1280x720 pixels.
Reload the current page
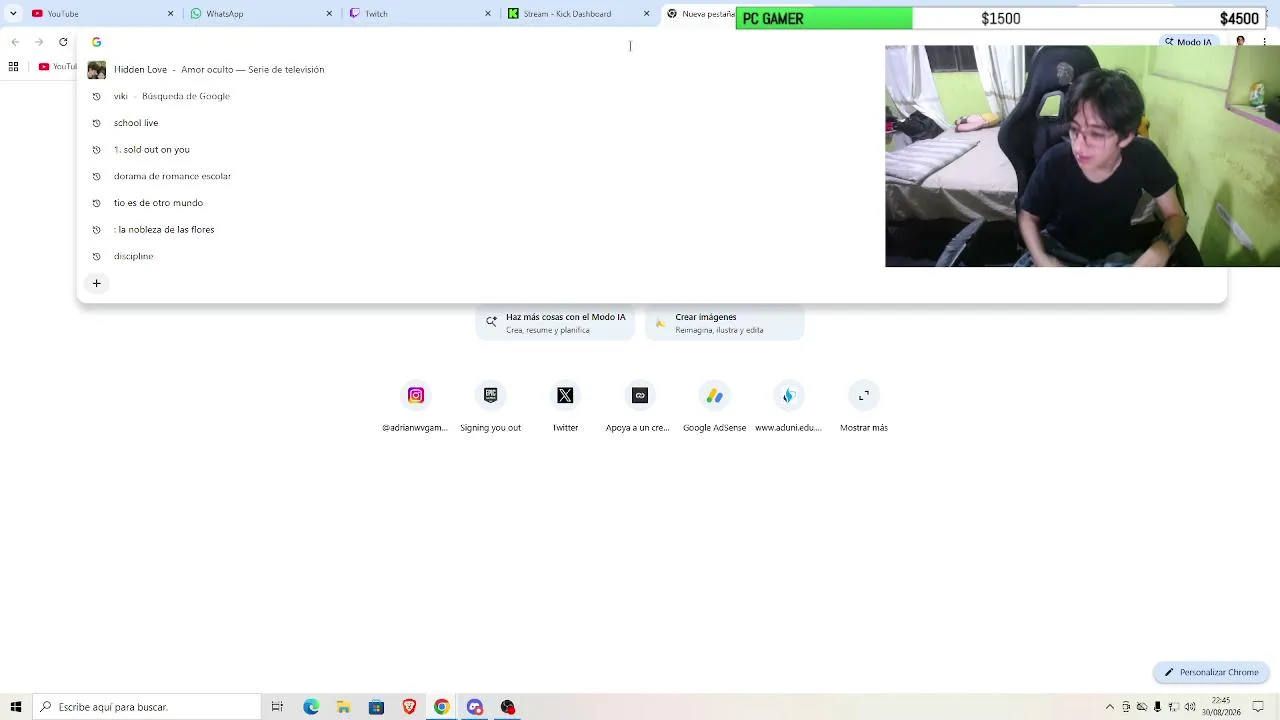pyautogui.click(x=63, y=42)
